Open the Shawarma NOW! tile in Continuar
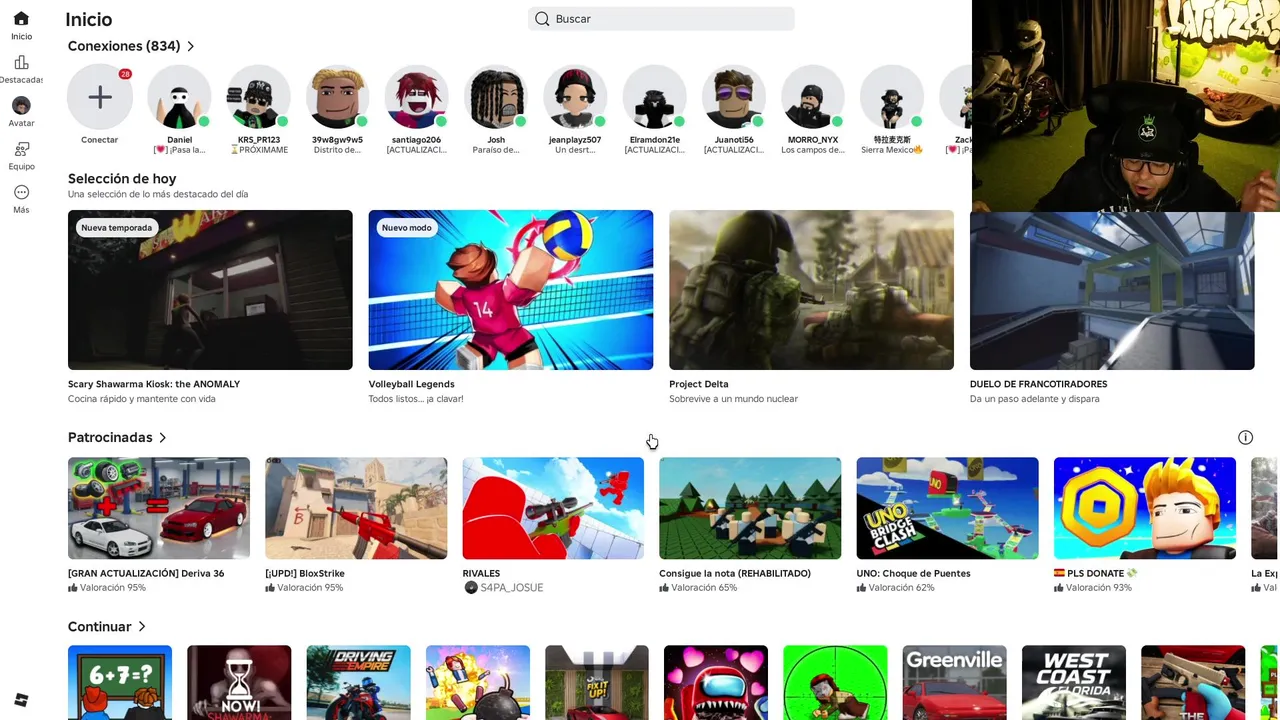Image resolution: width=1280 pixels, height=720 pixels. [x=239, y=682]
